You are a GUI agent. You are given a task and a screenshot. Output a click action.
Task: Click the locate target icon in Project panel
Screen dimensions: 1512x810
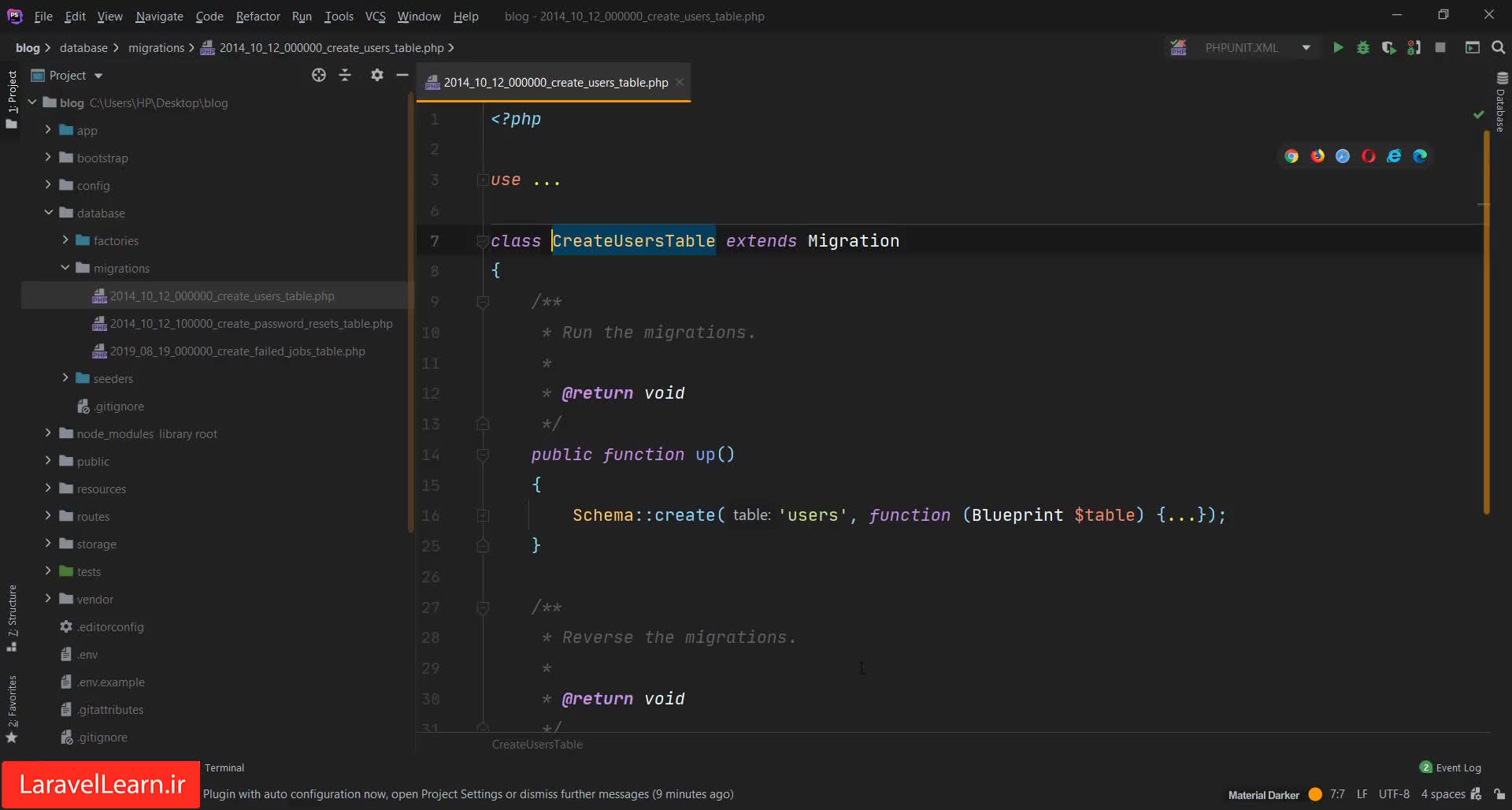(x=318, y=75)
